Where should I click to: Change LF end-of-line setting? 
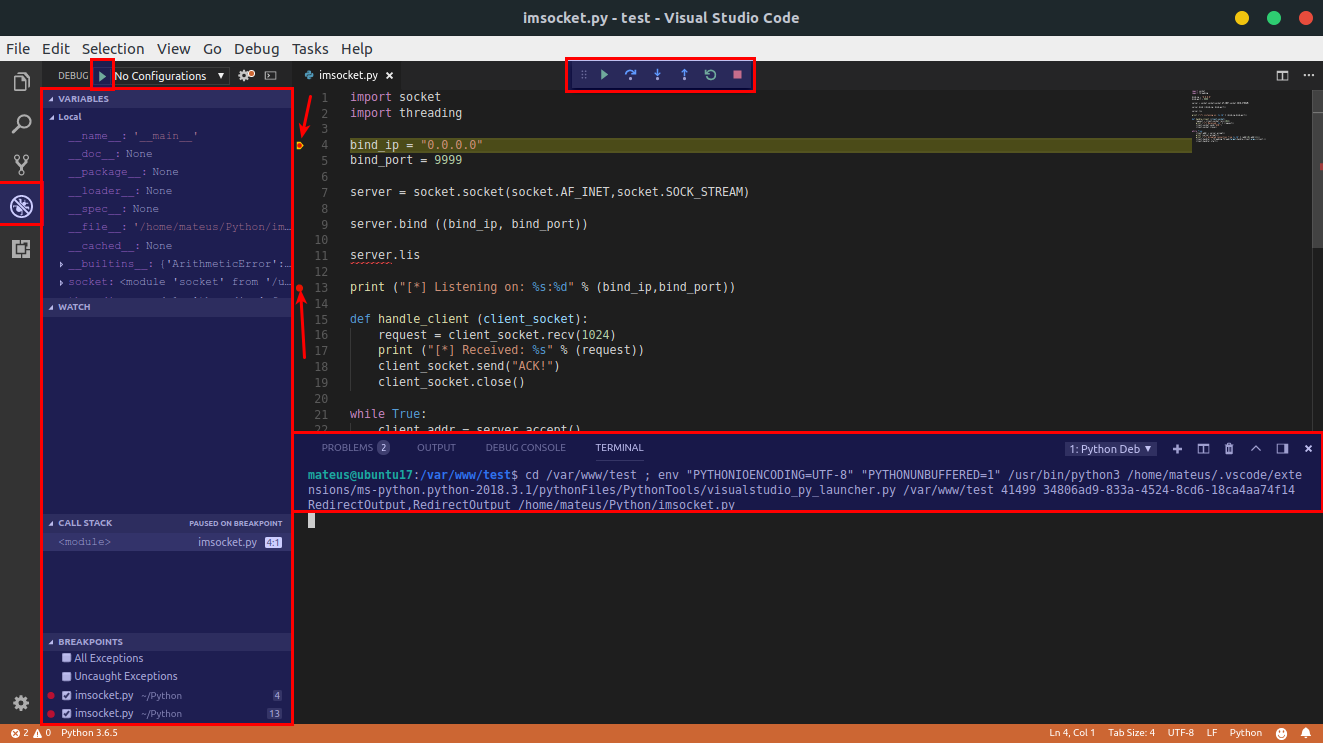click(1212, 733)
